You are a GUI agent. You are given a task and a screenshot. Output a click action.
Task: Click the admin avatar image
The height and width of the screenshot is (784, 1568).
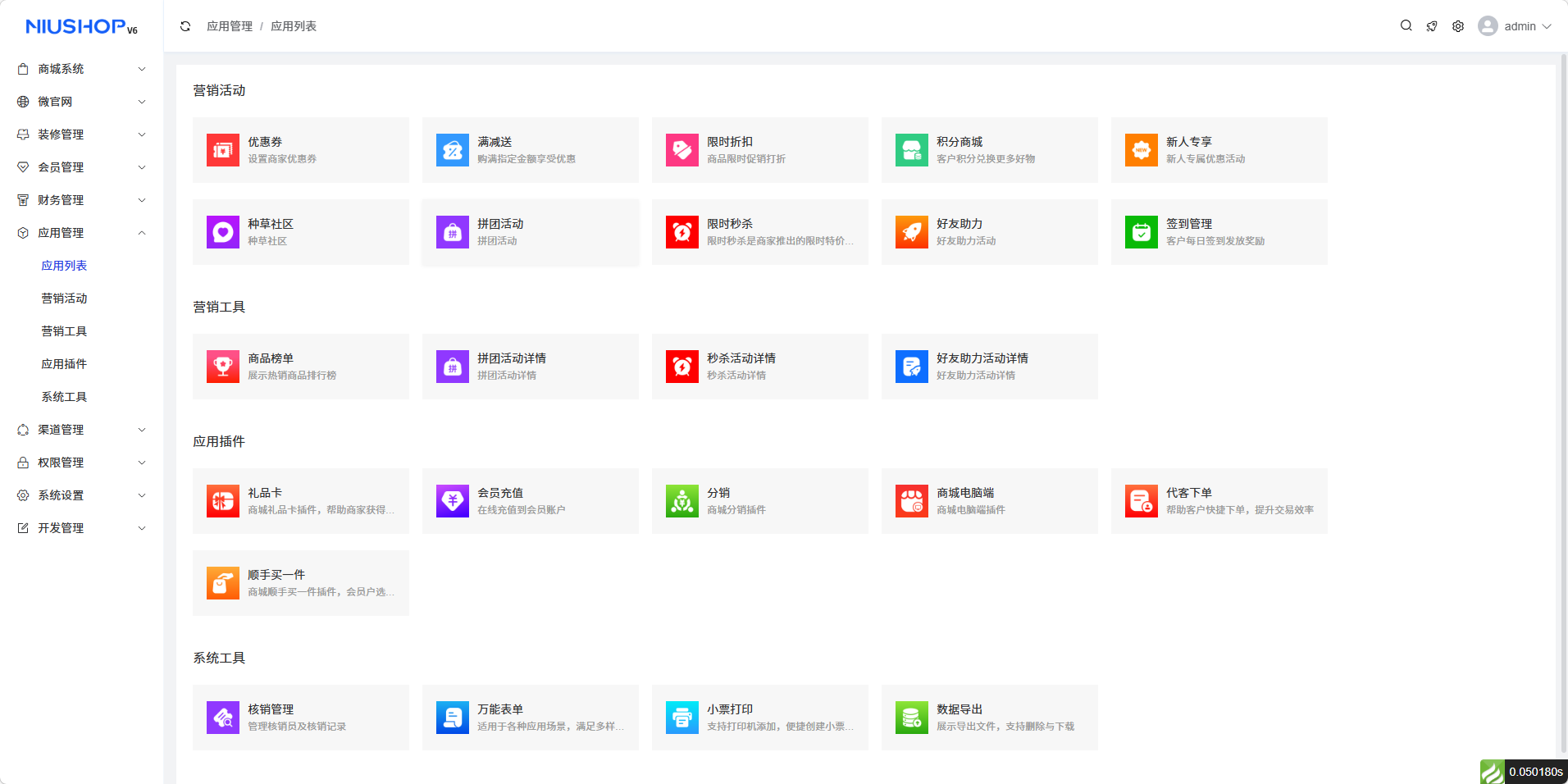pyautogui.click(x=1488, y=26)
